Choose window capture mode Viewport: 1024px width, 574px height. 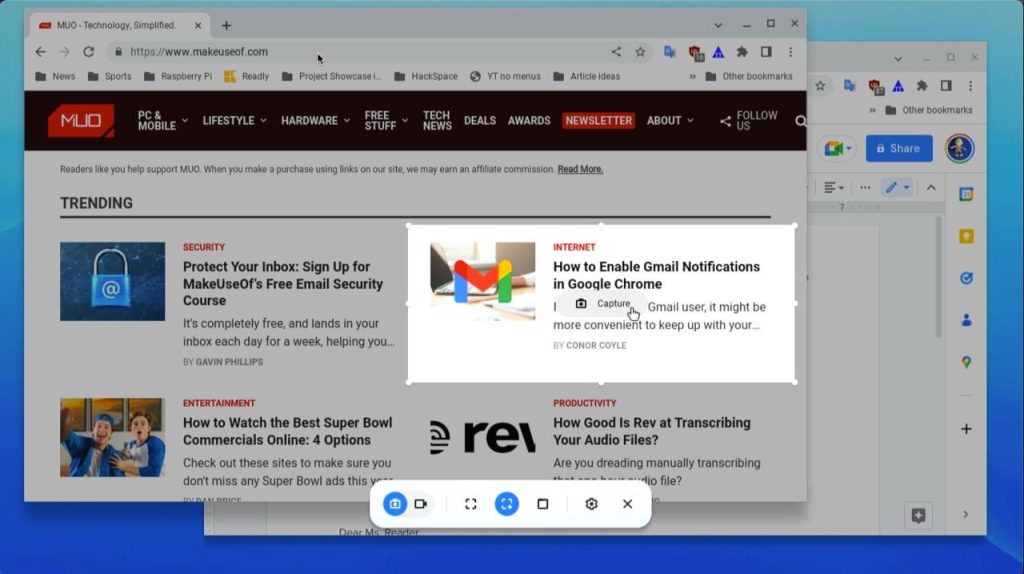pos(543,504)
